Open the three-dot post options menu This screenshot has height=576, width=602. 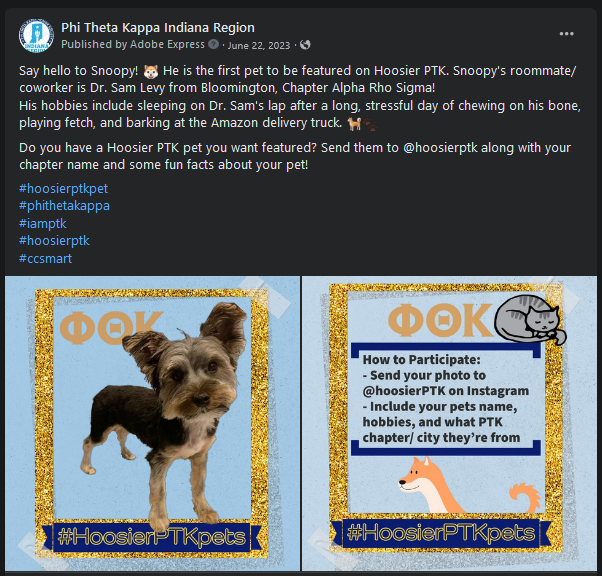566,34
